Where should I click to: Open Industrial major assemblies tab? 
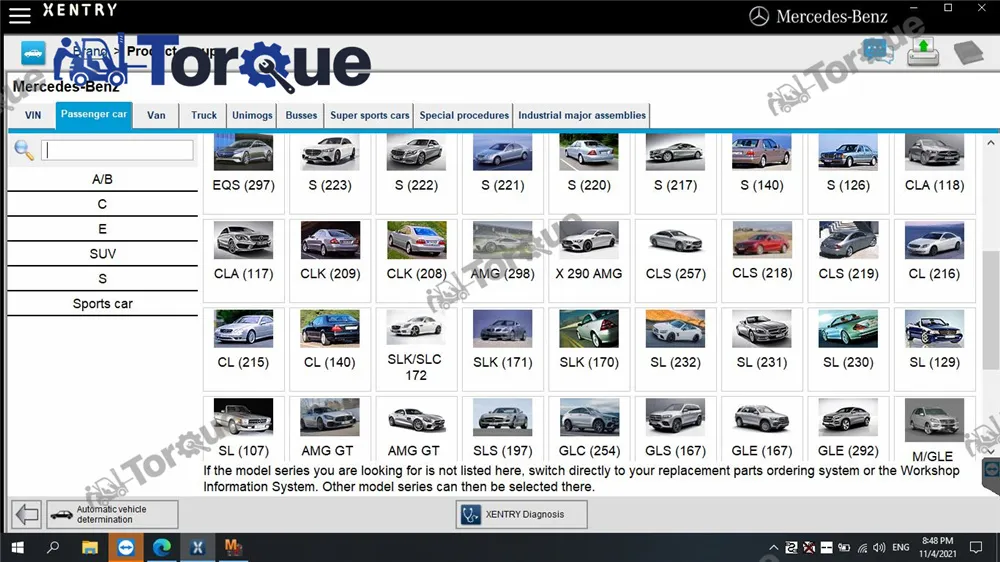[x=582, y=115]
